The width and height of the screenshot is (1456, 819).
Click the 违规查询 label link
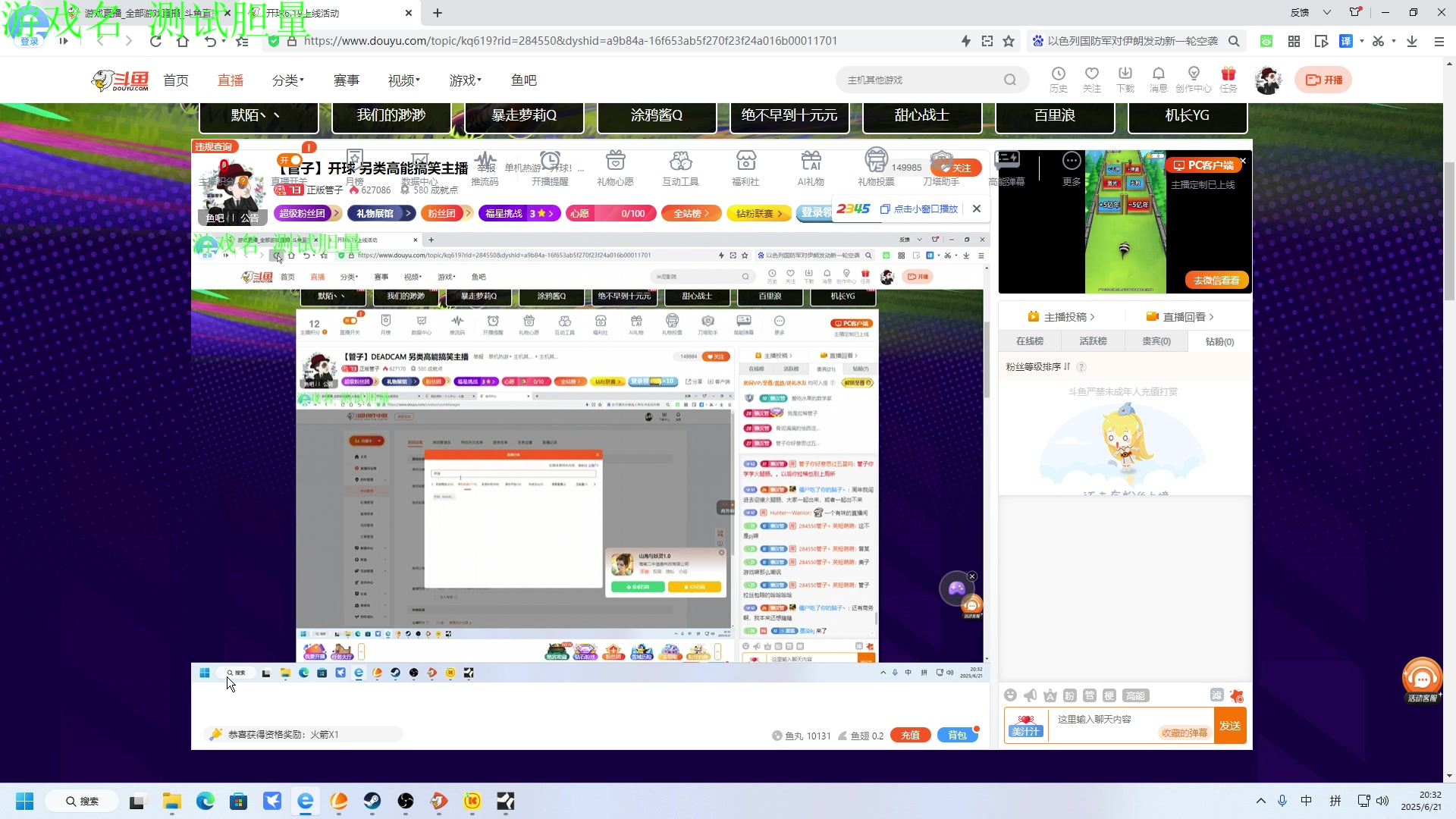tap(215, 146)
